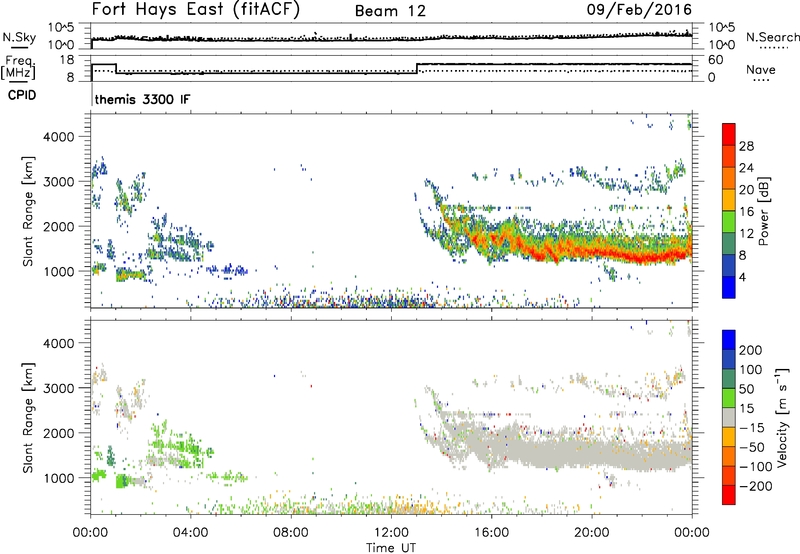Click the gray band in velocity colorbar
Image resolution: width=800 pixels, height=554 pixels.
729,417
